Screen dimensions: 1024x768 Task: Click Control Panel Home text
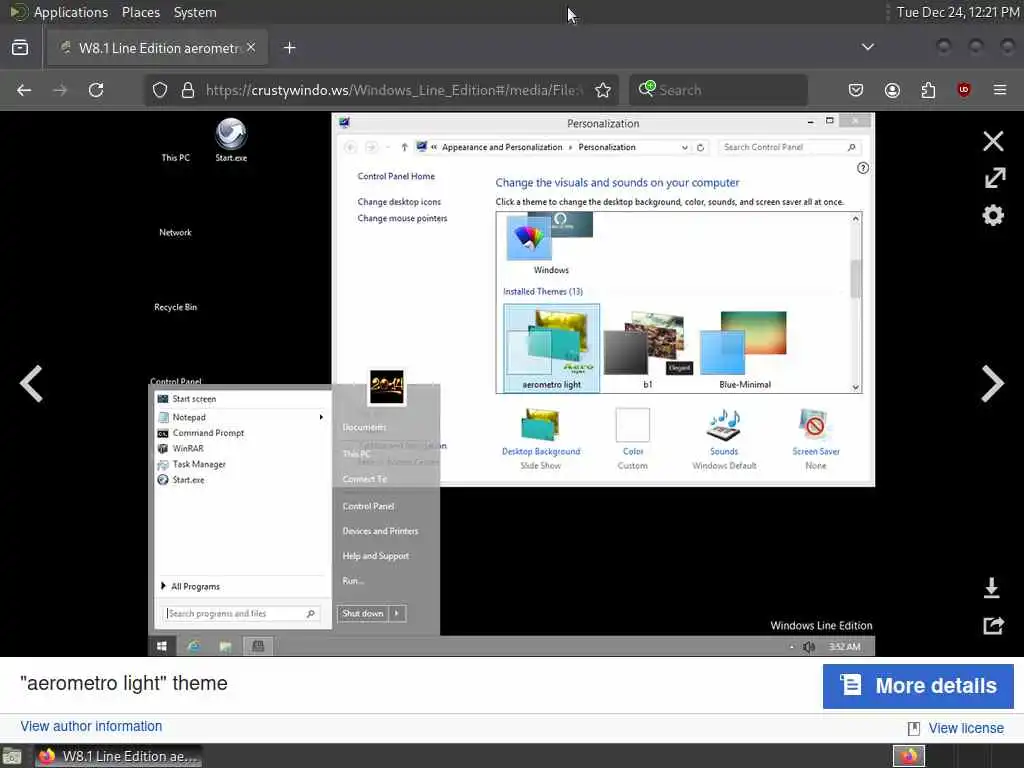(x=396, y=176)
